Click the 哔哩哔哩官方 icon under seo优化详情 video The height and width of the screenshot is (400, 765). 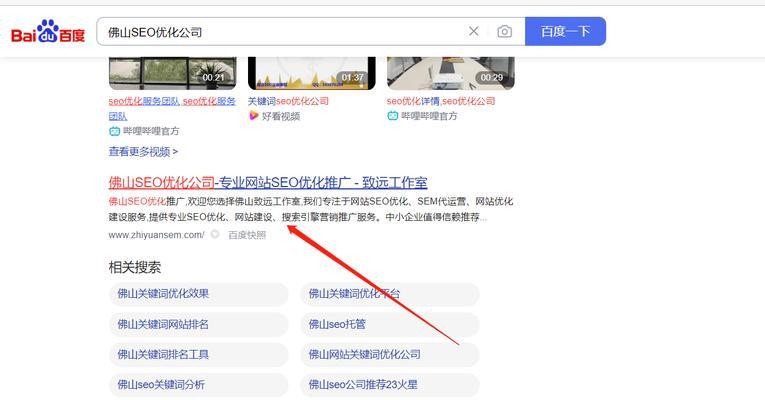click(x=393, y=116)
